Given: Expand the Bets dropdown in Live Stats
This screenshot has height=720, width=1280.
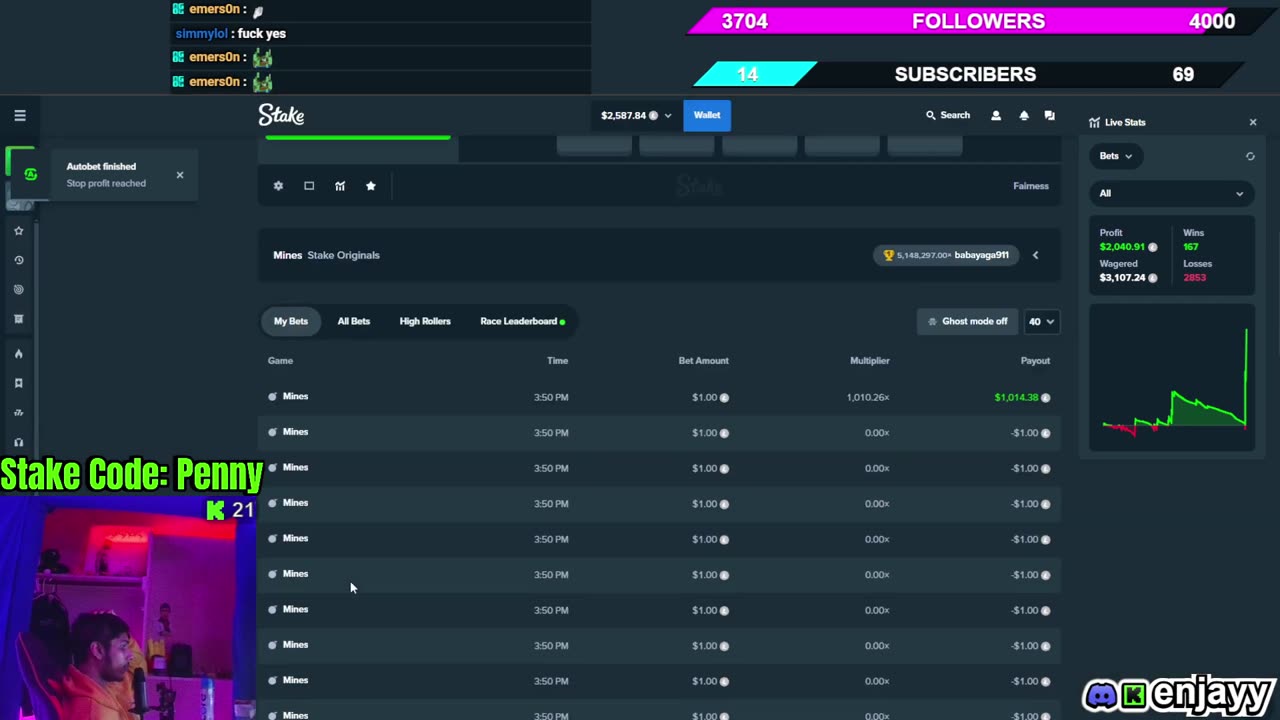Looking at the screenshot, I should [1116, 156].
